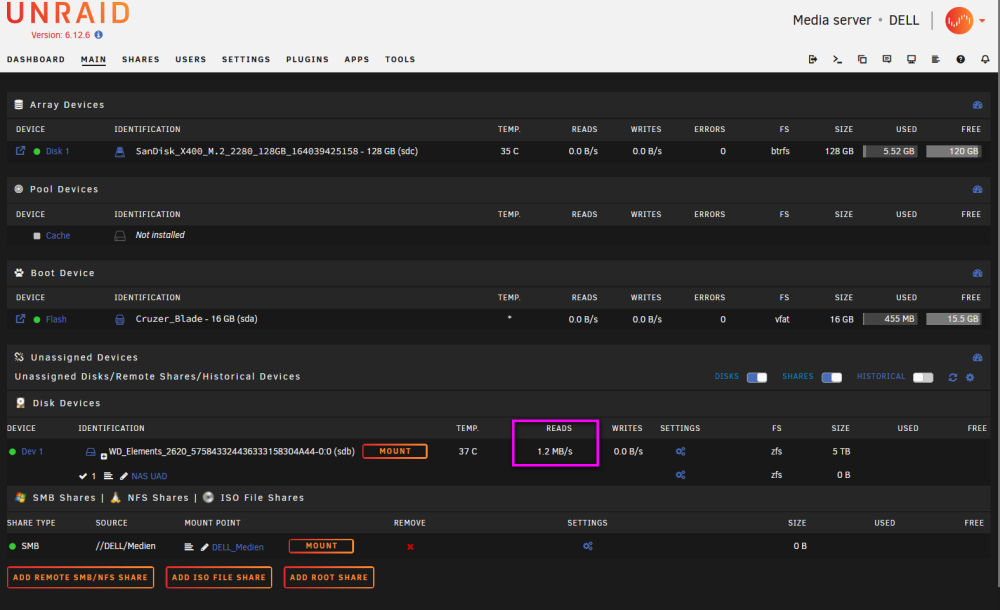Open the device log icon beside NAS UAD
Screen dimensions: 1000x610
point(108,476)
